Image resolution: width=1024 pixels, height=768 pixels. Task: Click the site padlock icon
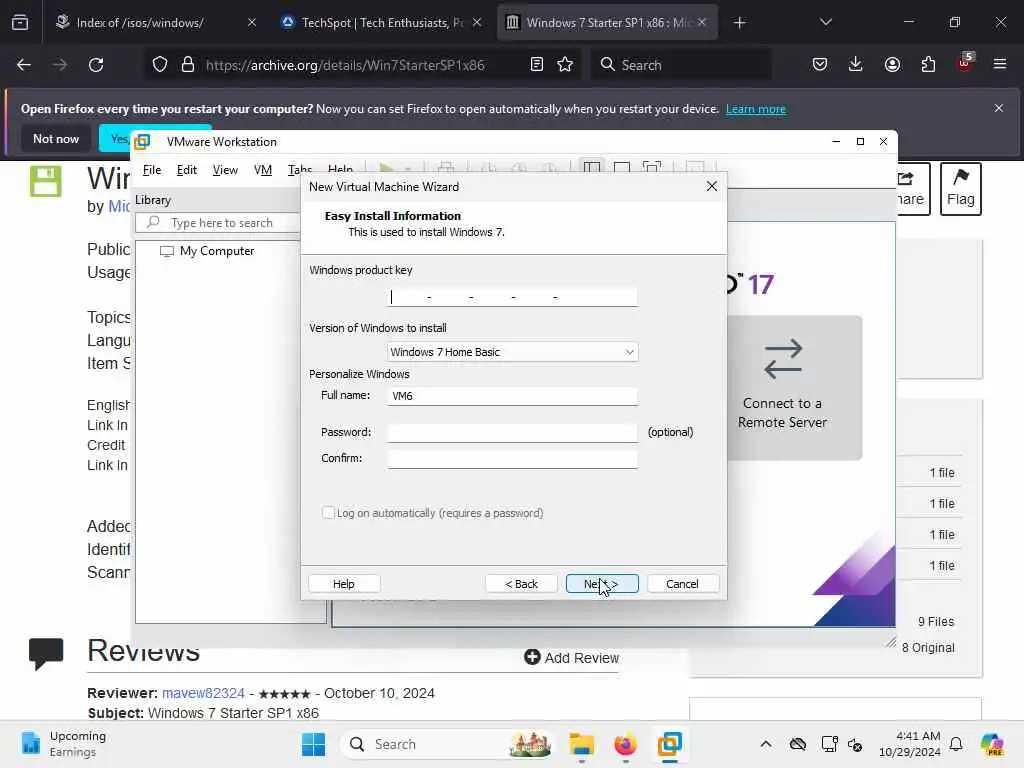pyautogui.click(x=188, y=65)
